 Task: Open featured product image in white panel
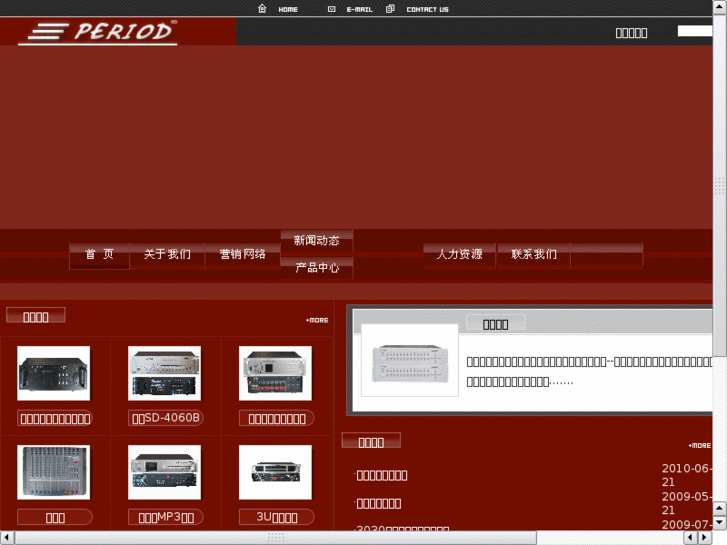pos(410,360)
